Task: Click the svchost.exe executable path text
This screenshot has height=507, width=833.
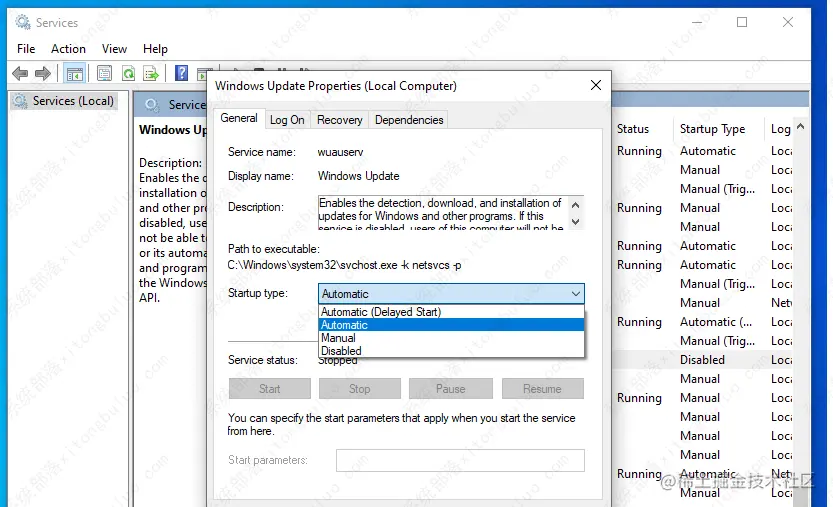Action: click(344, 265)
